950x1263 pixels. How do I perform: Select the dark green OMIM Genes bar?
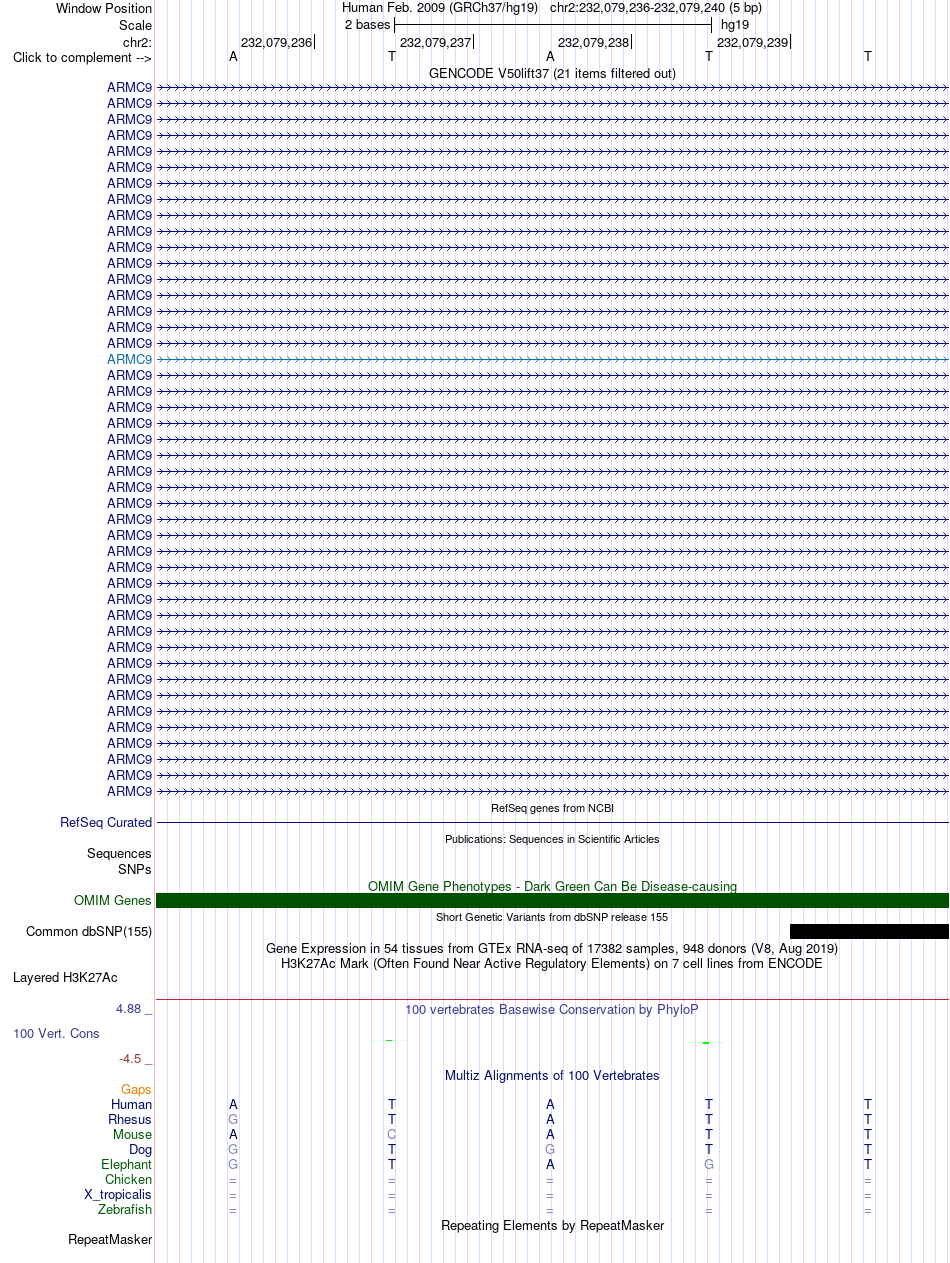click(x=553, y=901)
